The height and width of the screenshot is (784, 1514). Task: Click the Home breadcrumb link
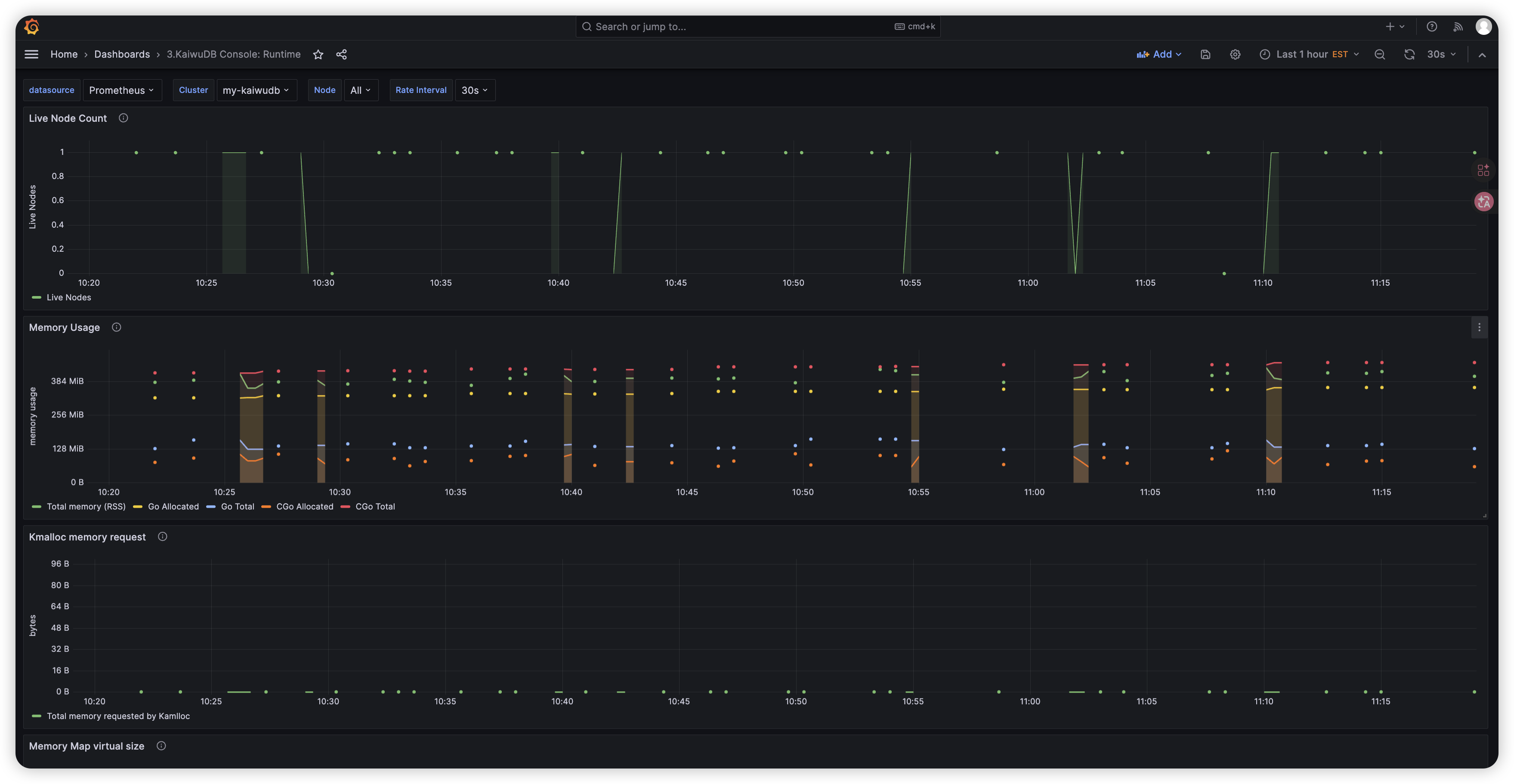pos(63,54)
